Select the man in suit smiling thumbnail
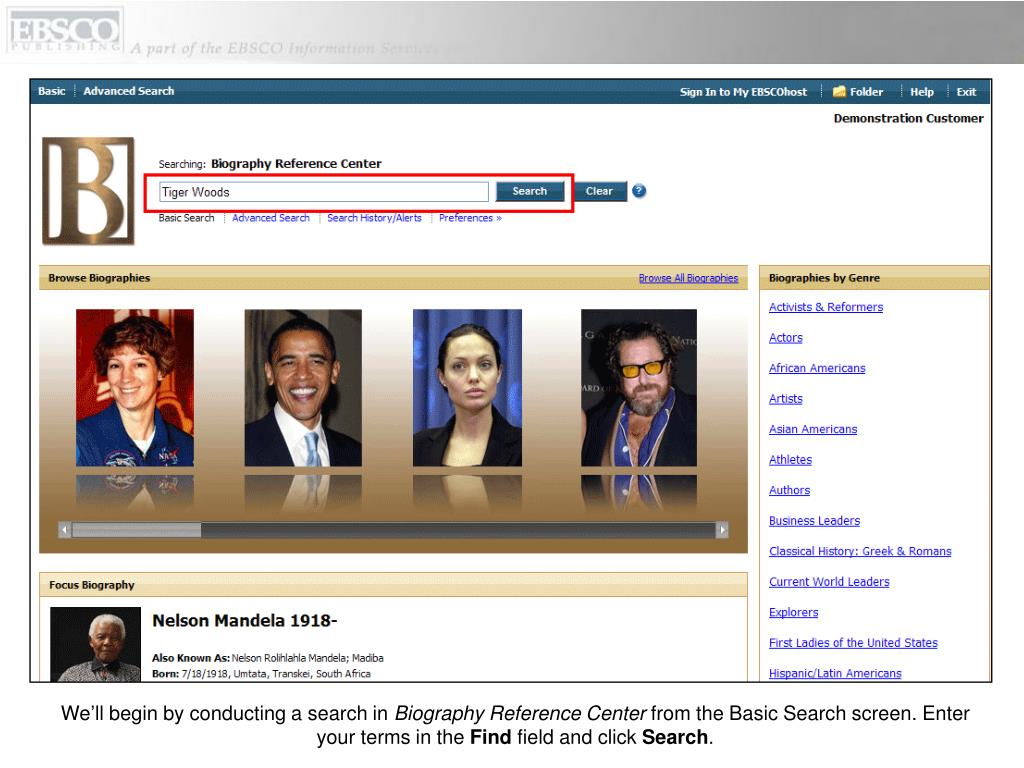Viewport: 1024px width, 768px height. 303,388
